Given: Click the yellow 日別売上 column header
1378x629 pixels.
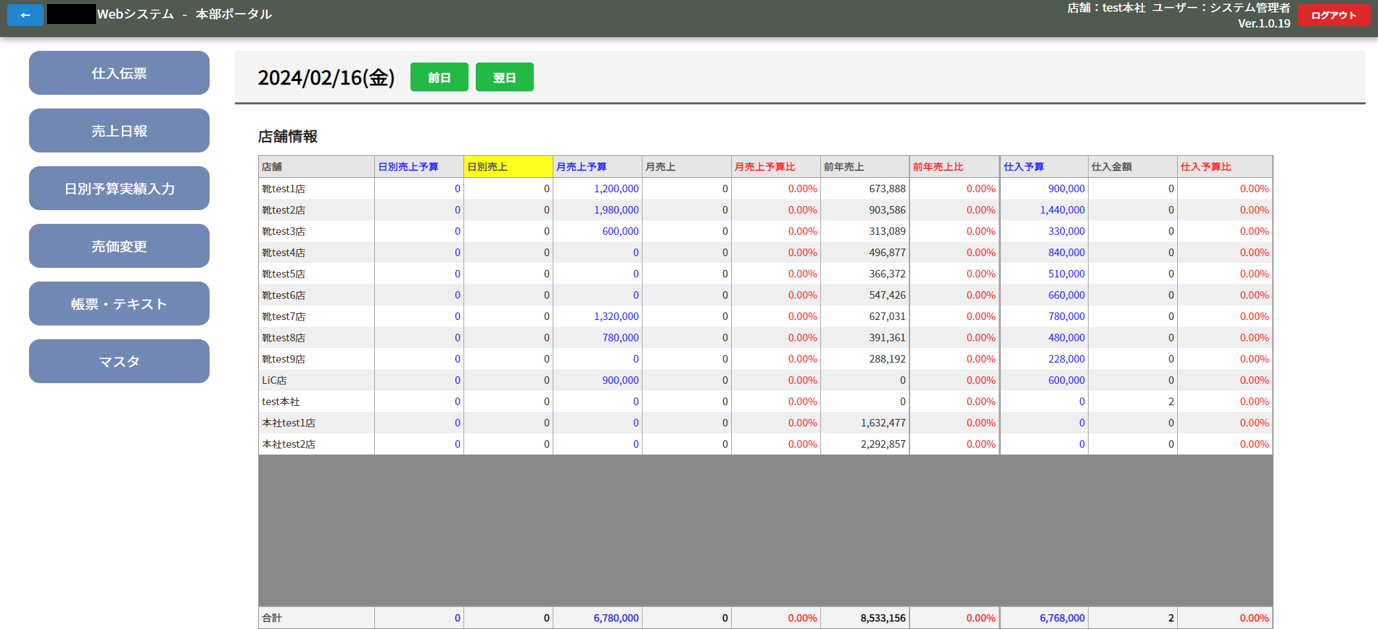Looking at the screenshot, I should click(508, 167).
